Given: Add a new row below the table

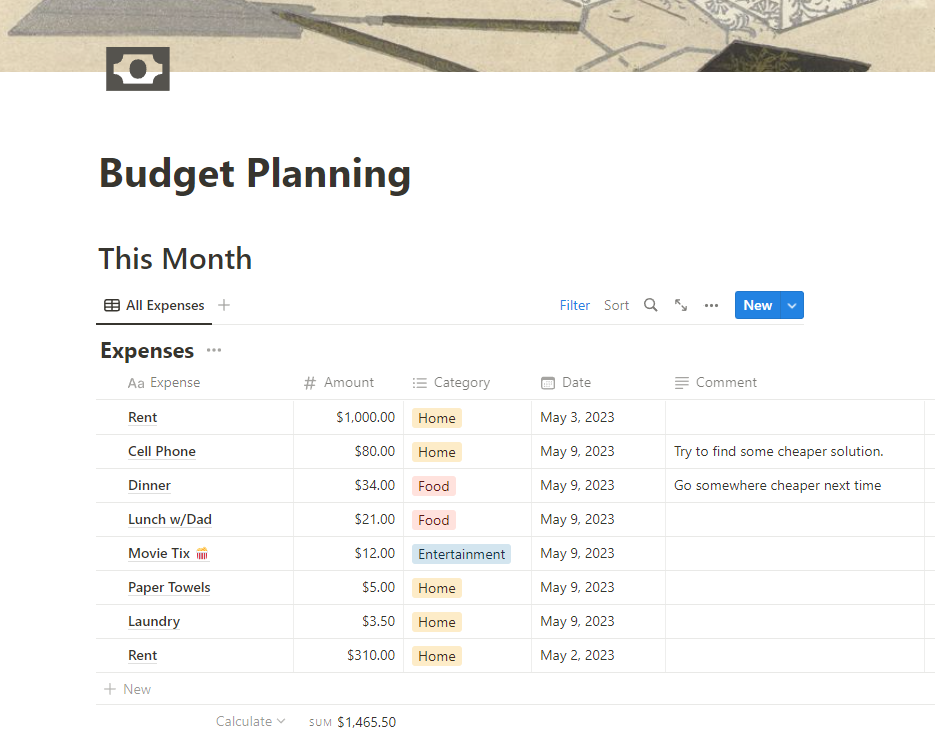Looking at the screenshot, I should pyautogui.click(x=128, y=689).
